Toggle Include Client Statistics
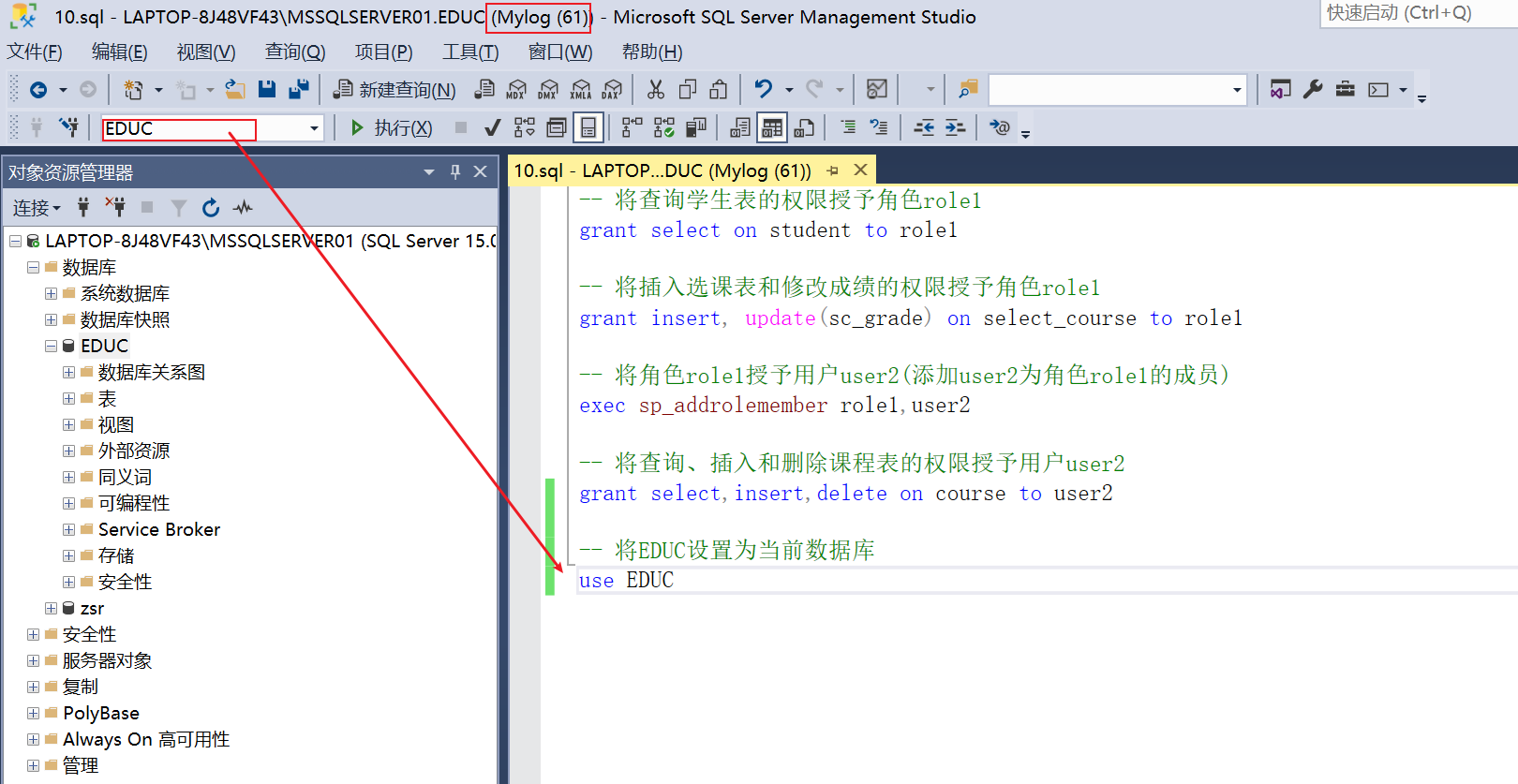 coord(696,127)
